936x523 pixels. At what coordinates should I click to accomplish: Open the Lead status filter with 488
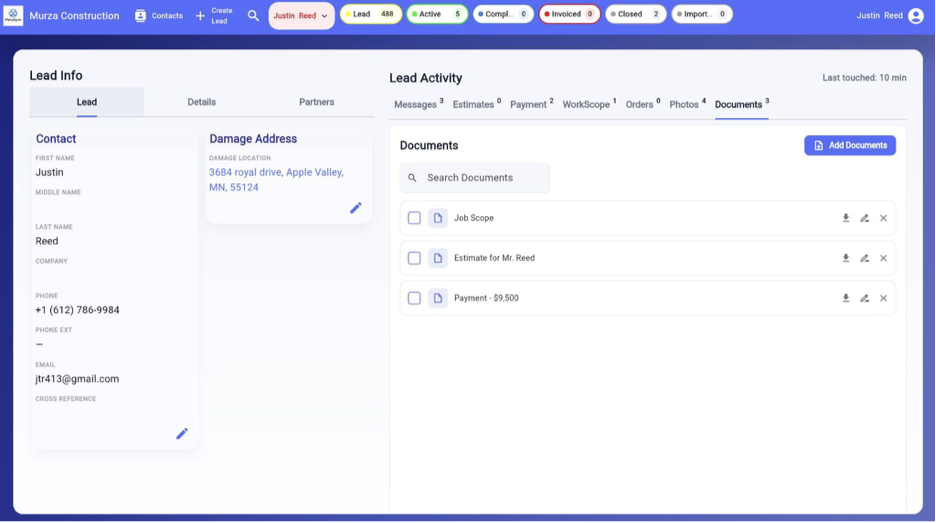[x=371, y=14]
